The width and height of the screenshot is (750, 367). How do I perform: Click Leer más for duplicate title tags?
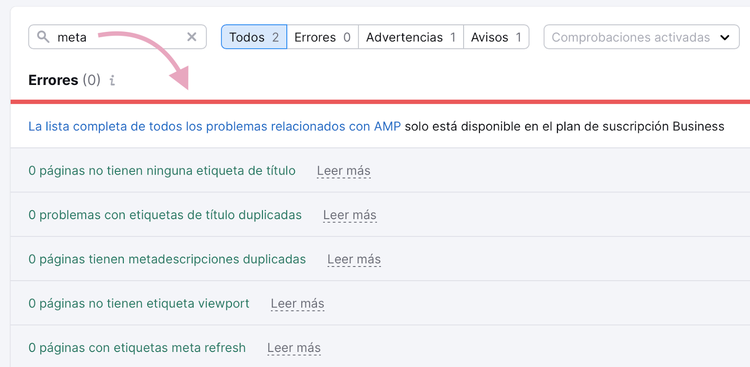[350, 215]
